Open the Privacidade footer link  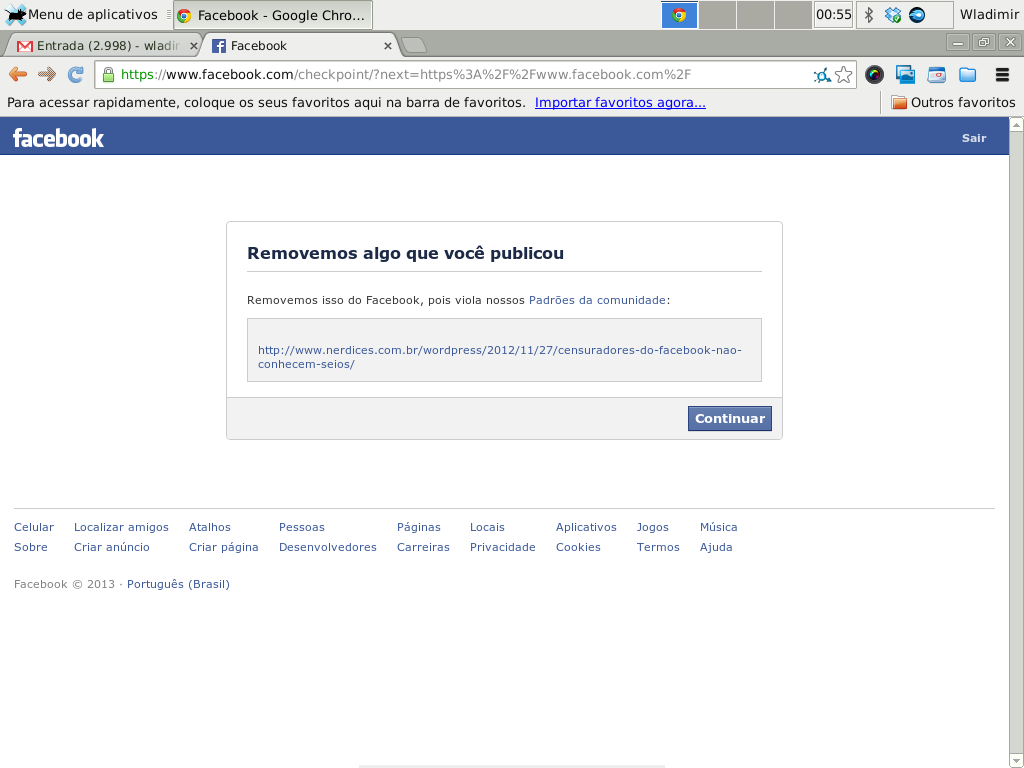point(503,547)
